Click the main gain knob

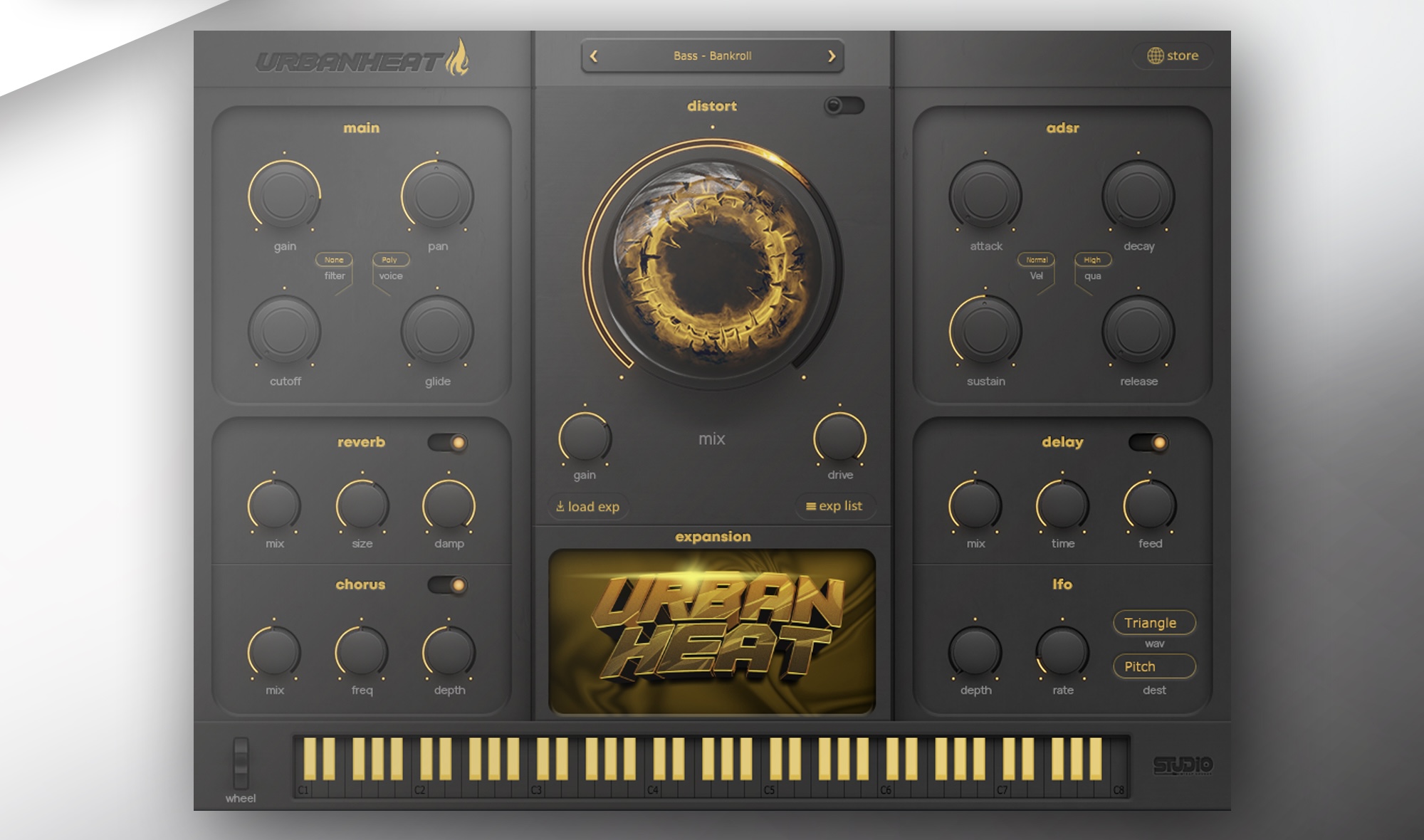(x=284, y=196)
